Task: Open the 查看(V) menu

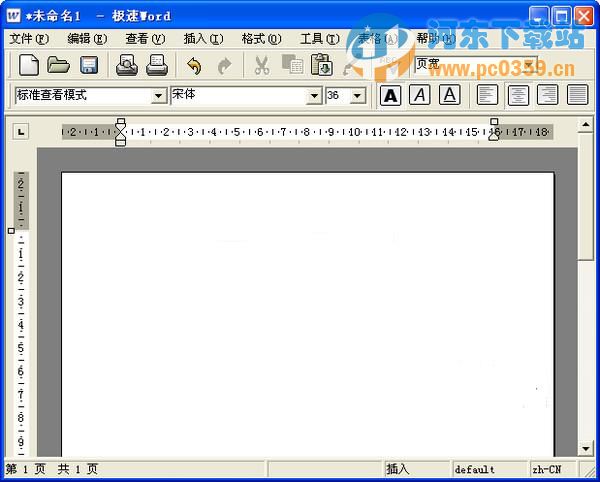Action: click(x=145, y=39)
